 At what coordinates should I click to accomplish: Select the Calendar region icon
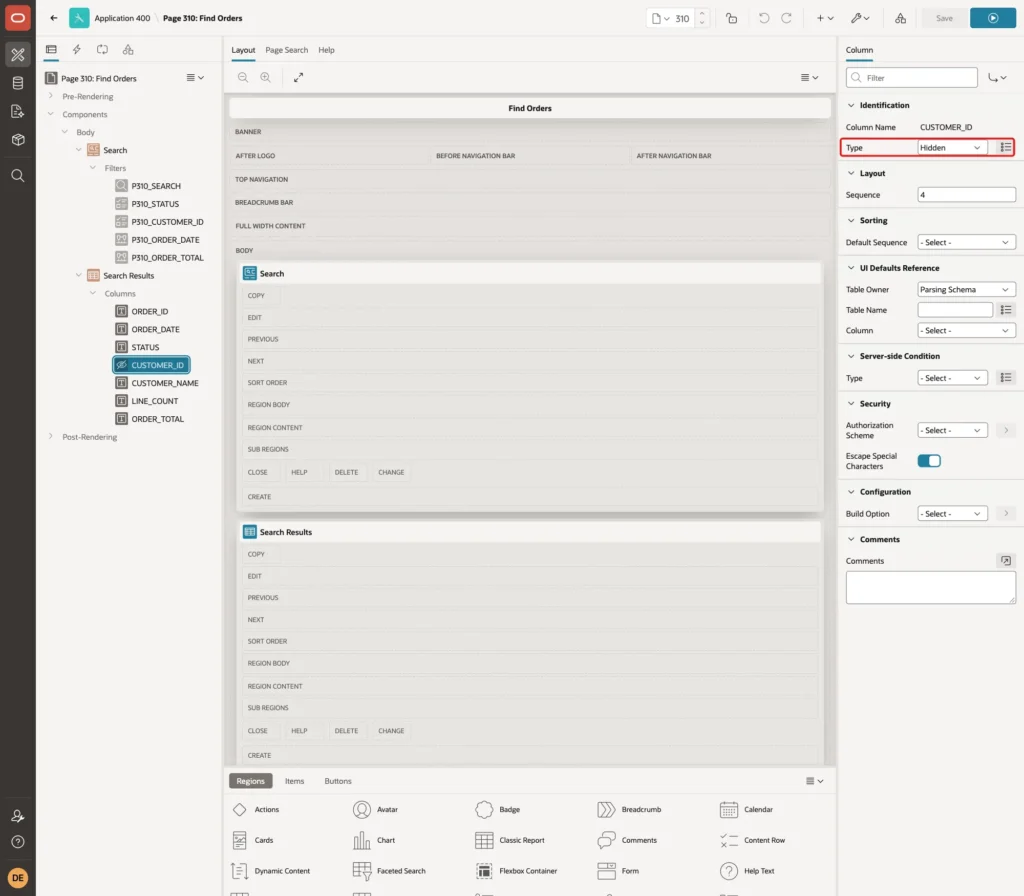pyautogui.click(x=729, y=809)
